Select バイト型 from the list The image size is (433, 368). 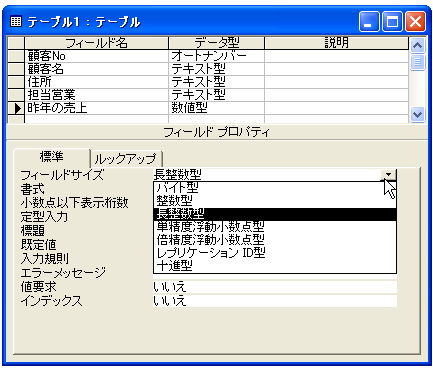[275, 188]
